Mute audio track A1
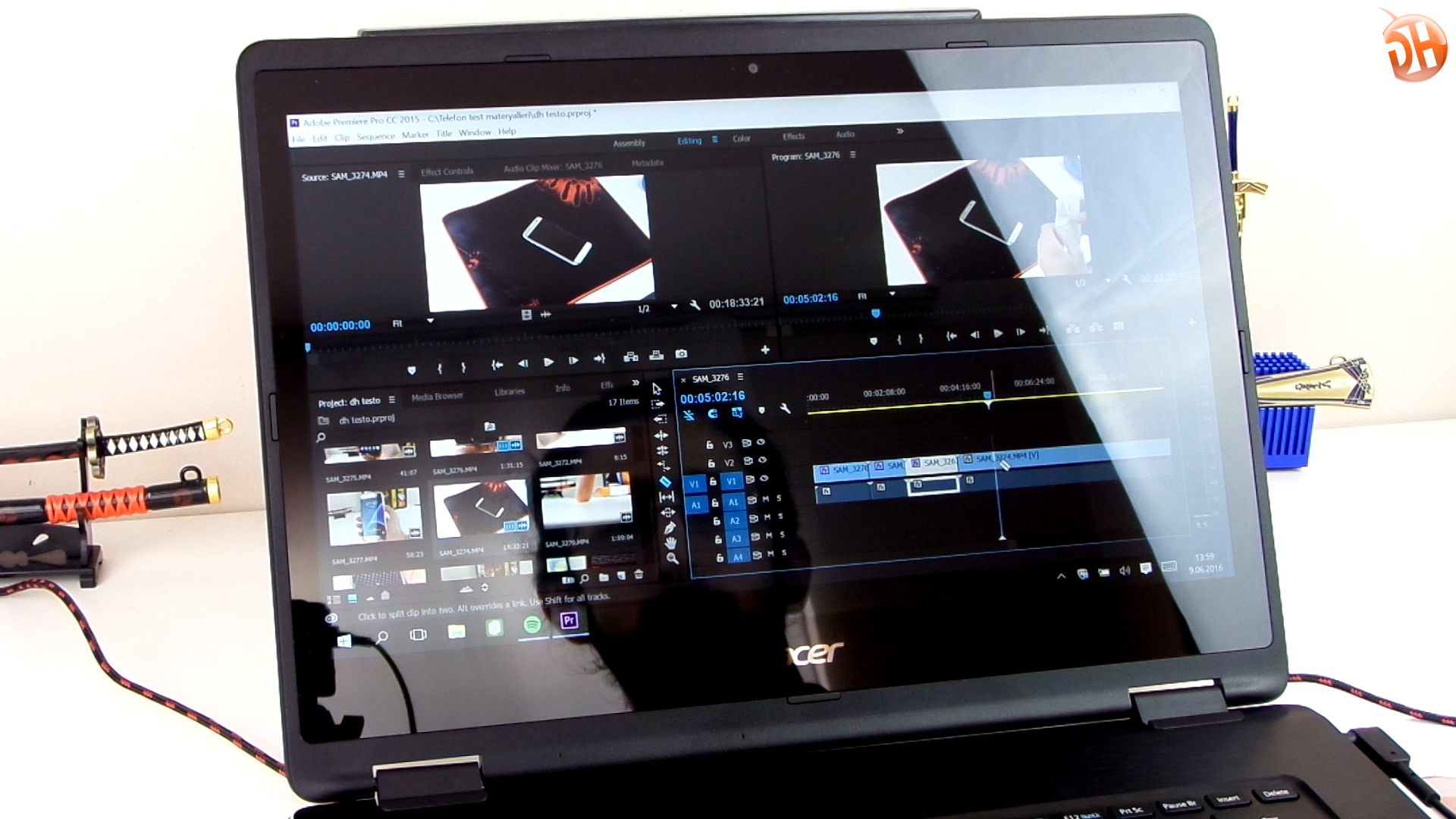 pyautogui.click(x=766, y=499)
